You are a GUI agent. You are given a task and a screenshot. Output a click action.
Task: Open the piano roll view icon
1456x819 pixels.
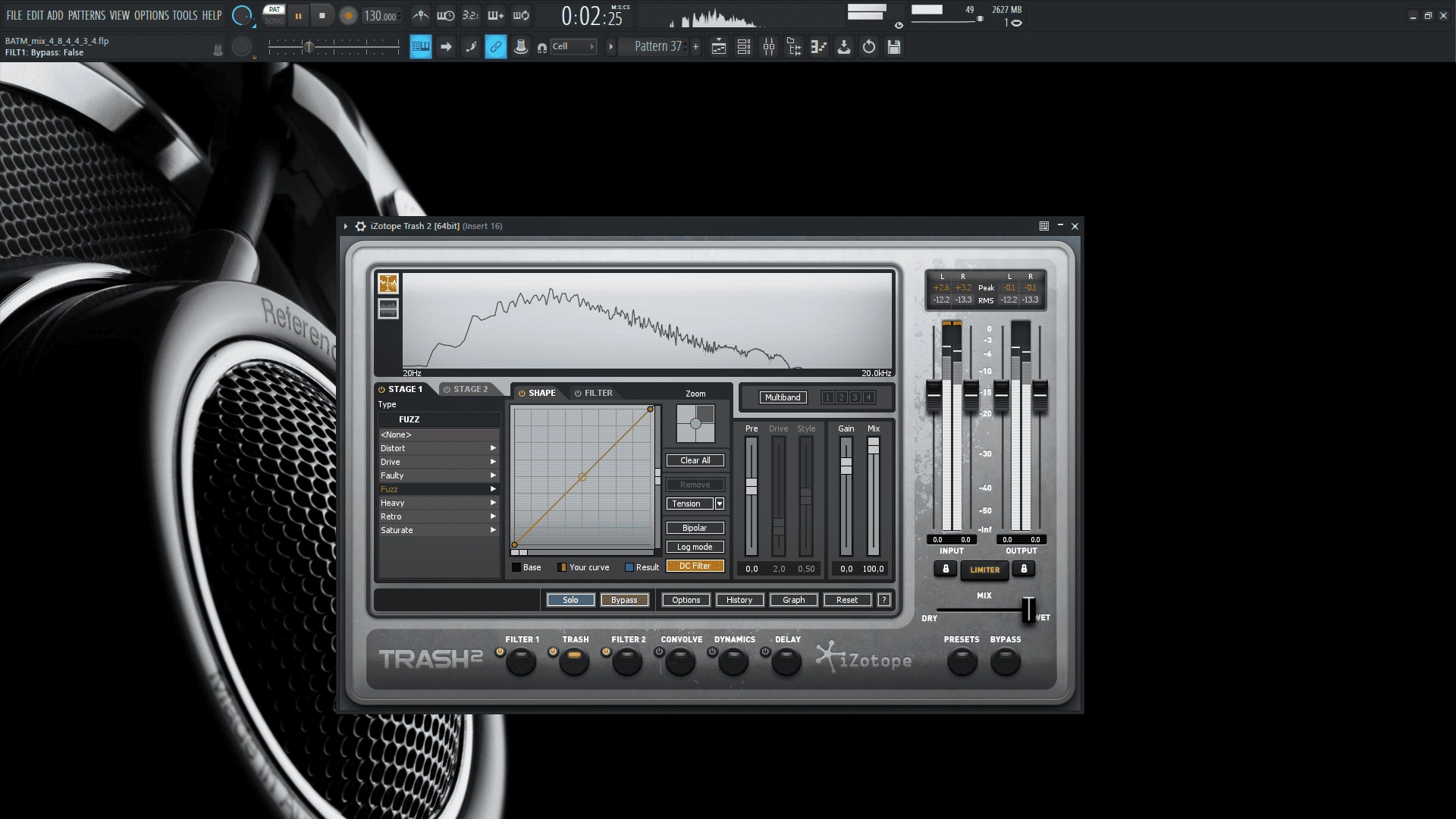[x=819, y=47]
